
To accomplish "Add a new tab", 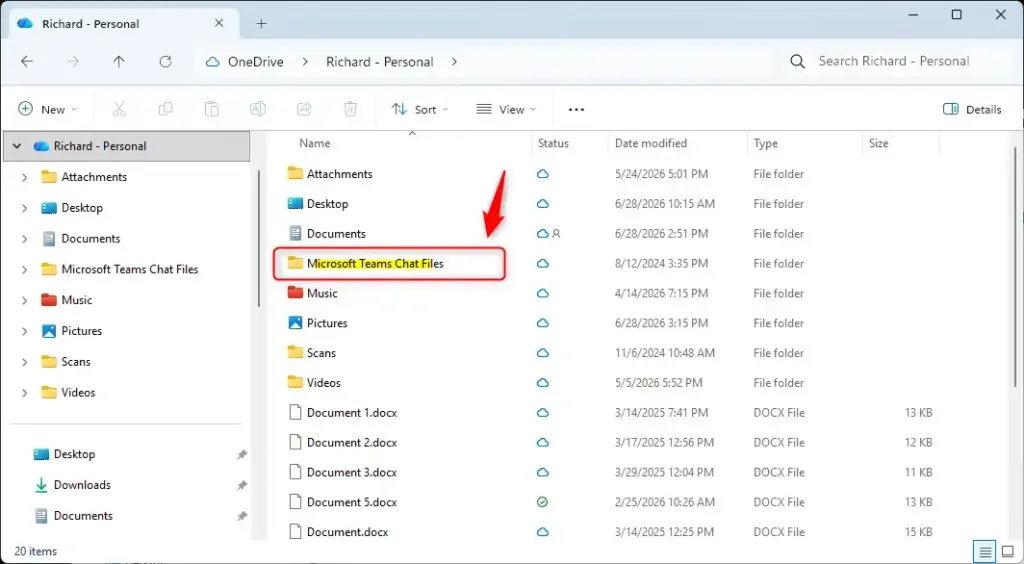I will 261,24.
